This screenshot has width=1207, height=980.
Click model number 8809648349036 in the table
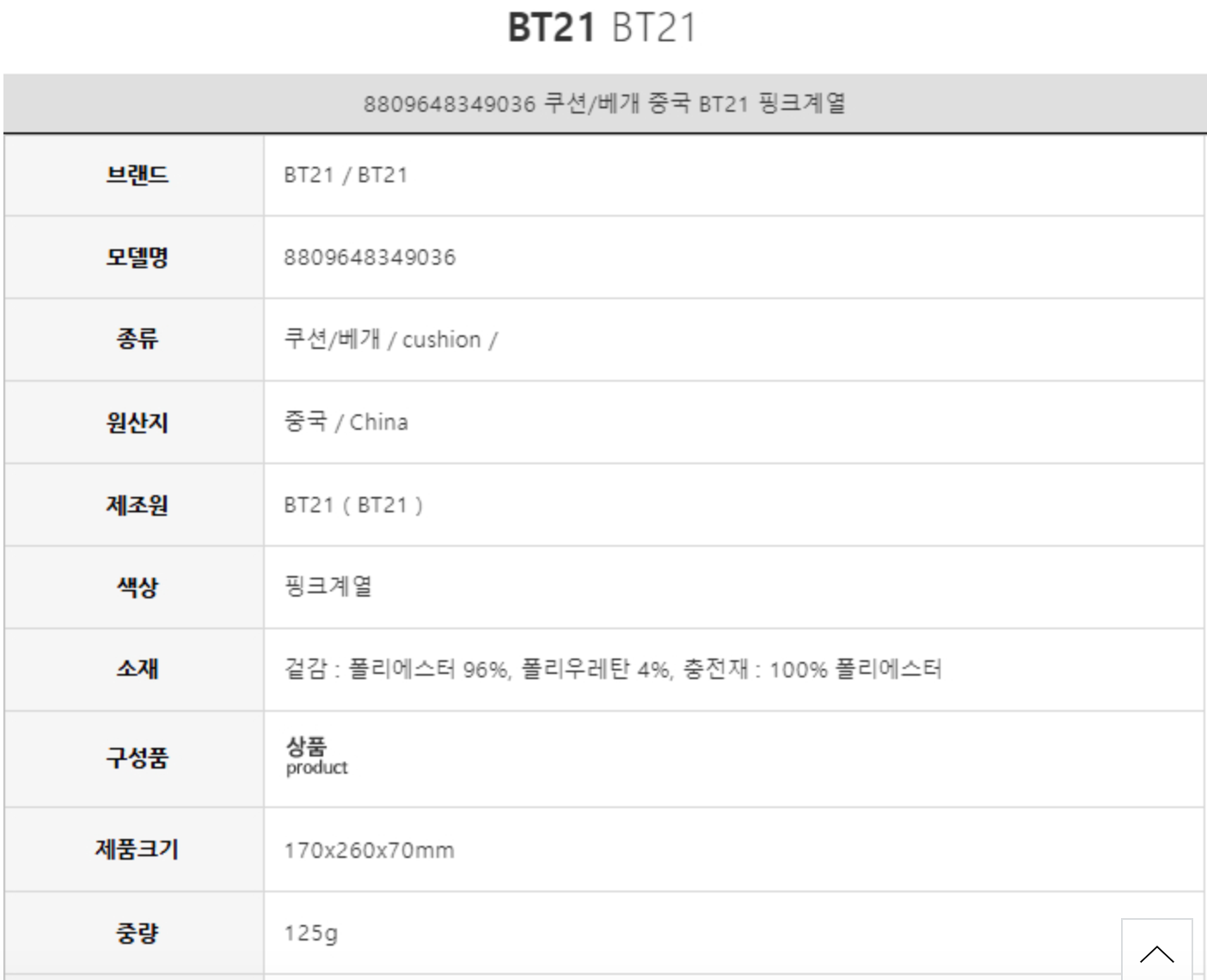[370, 257]
